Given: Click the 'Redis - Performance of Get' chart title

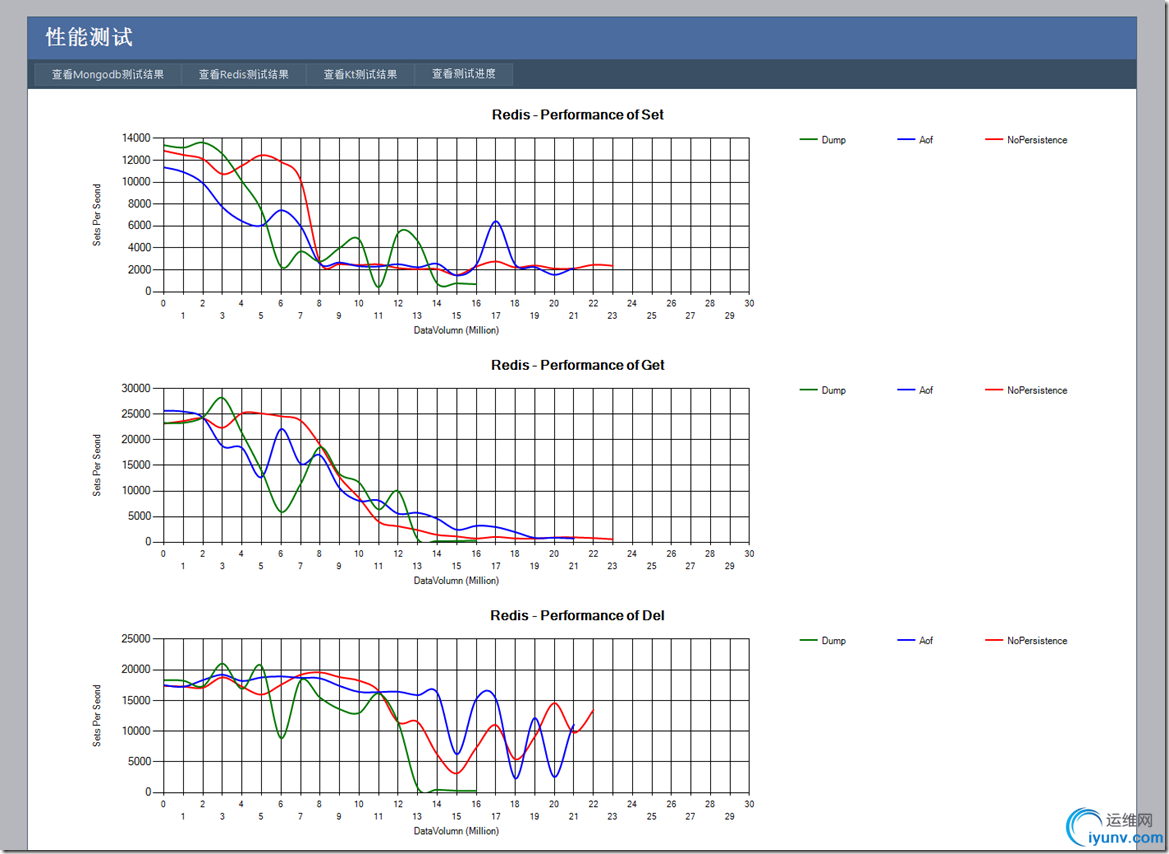Looking at the screenshot, I should (578, 365).
